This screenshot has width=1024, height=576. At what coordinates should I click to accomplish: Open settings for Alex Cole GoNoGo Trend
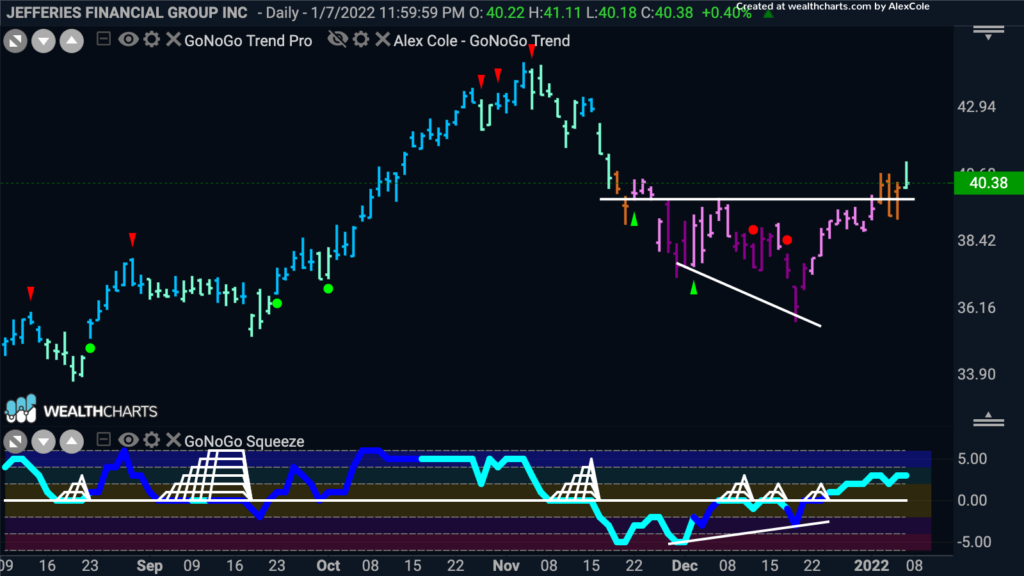361,40
